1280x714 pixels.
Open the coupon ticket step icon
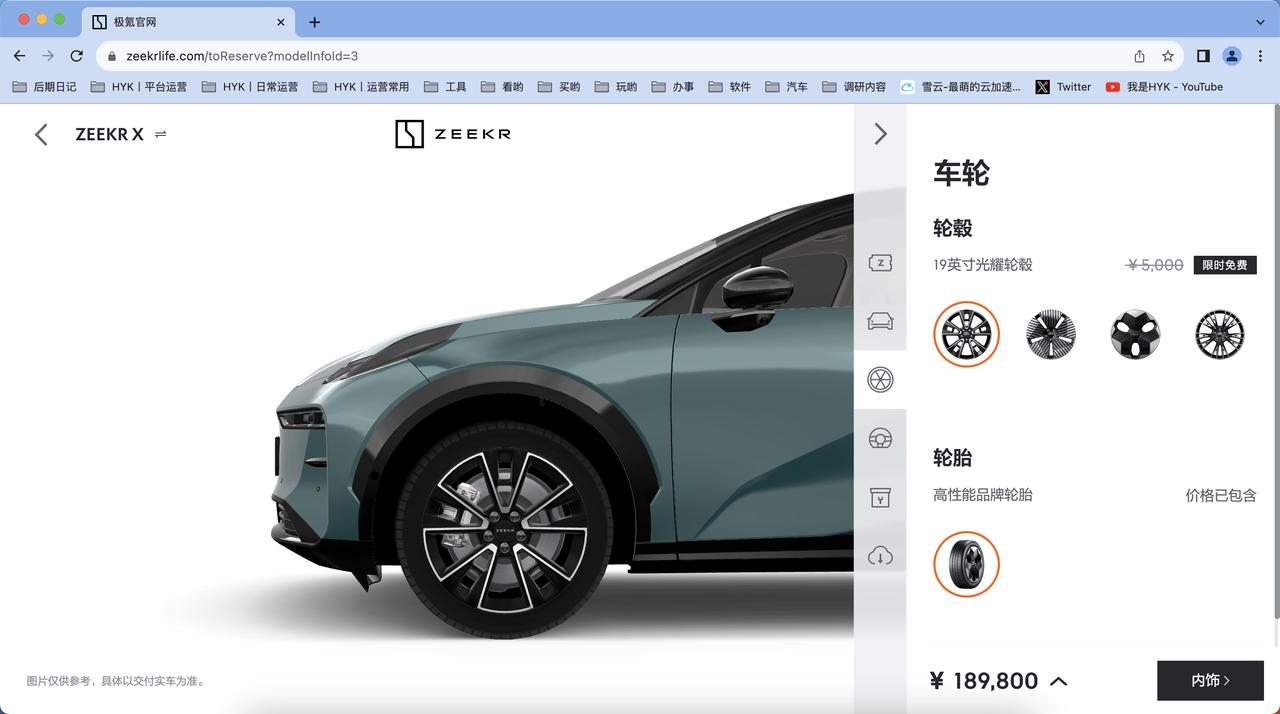click(x=880, y=263)
